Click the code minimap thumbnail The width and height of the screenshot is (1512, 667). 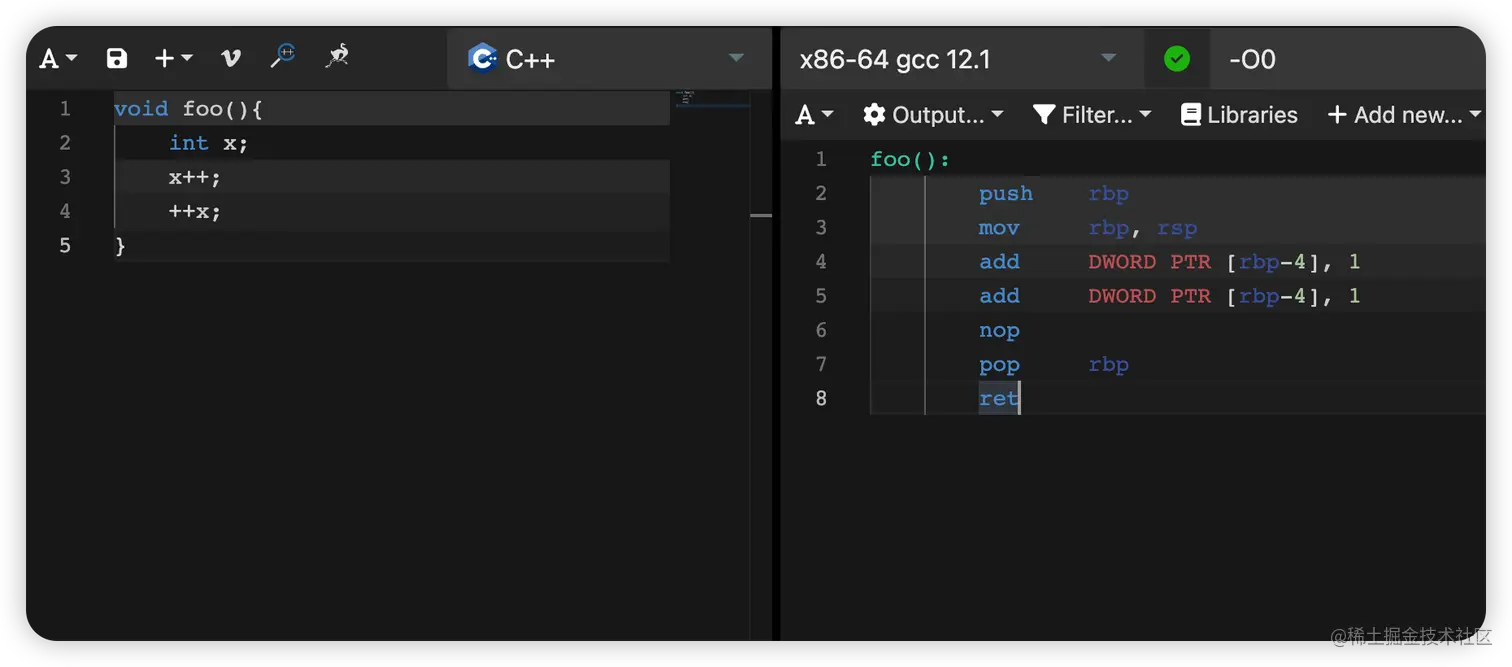686,97
